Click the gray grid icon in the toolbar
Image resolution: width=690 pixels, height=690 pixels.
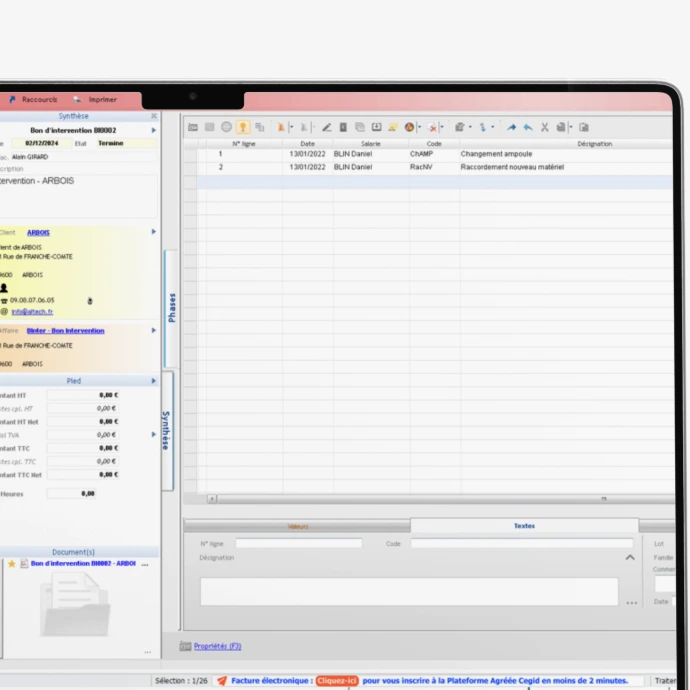click(x=209, y=127)
